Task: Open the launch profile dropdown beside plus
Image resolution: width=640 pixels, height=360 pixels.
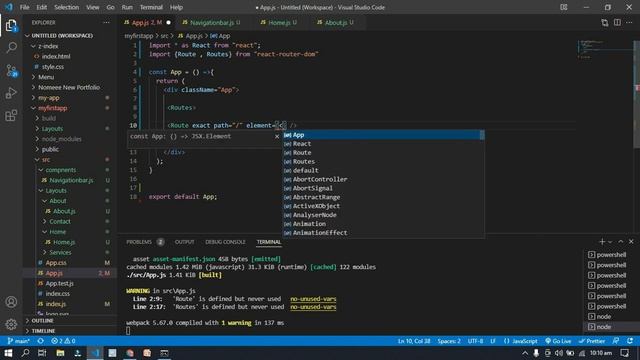Action: (x=610, y=242)
